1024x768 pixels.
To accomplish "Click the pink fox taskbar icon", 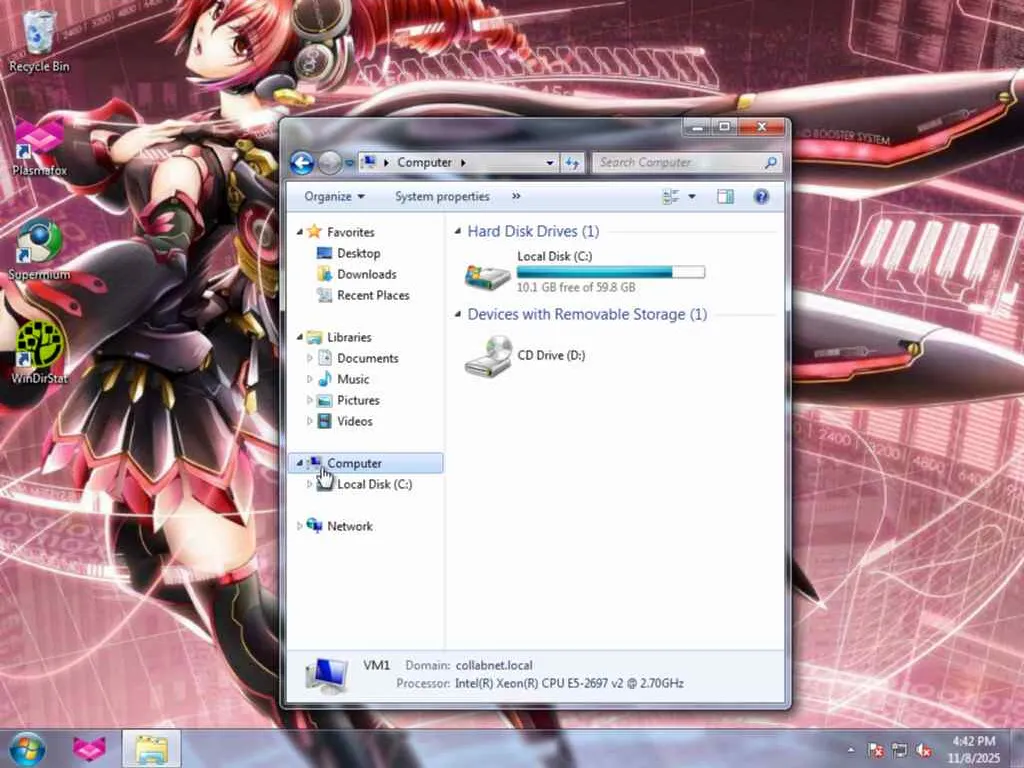I will (89, 749).
